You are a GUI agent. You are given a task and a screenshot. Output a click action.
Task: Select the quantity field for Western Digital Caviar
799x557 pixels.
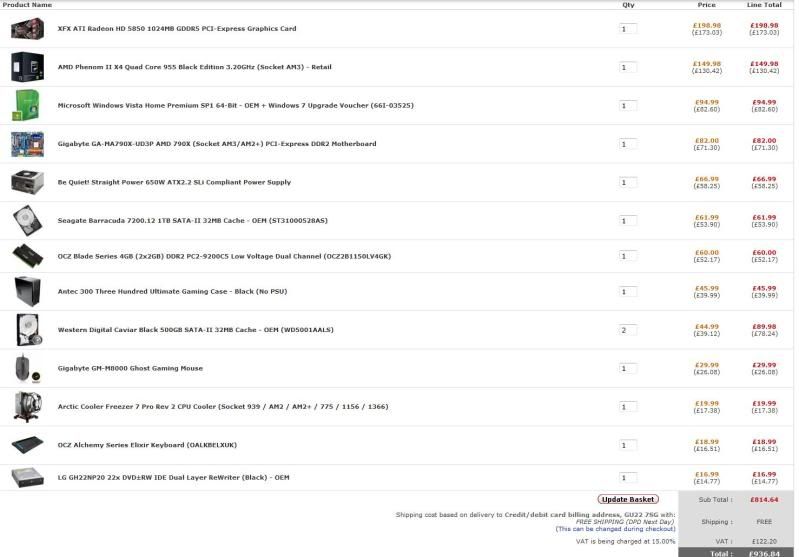627,330
